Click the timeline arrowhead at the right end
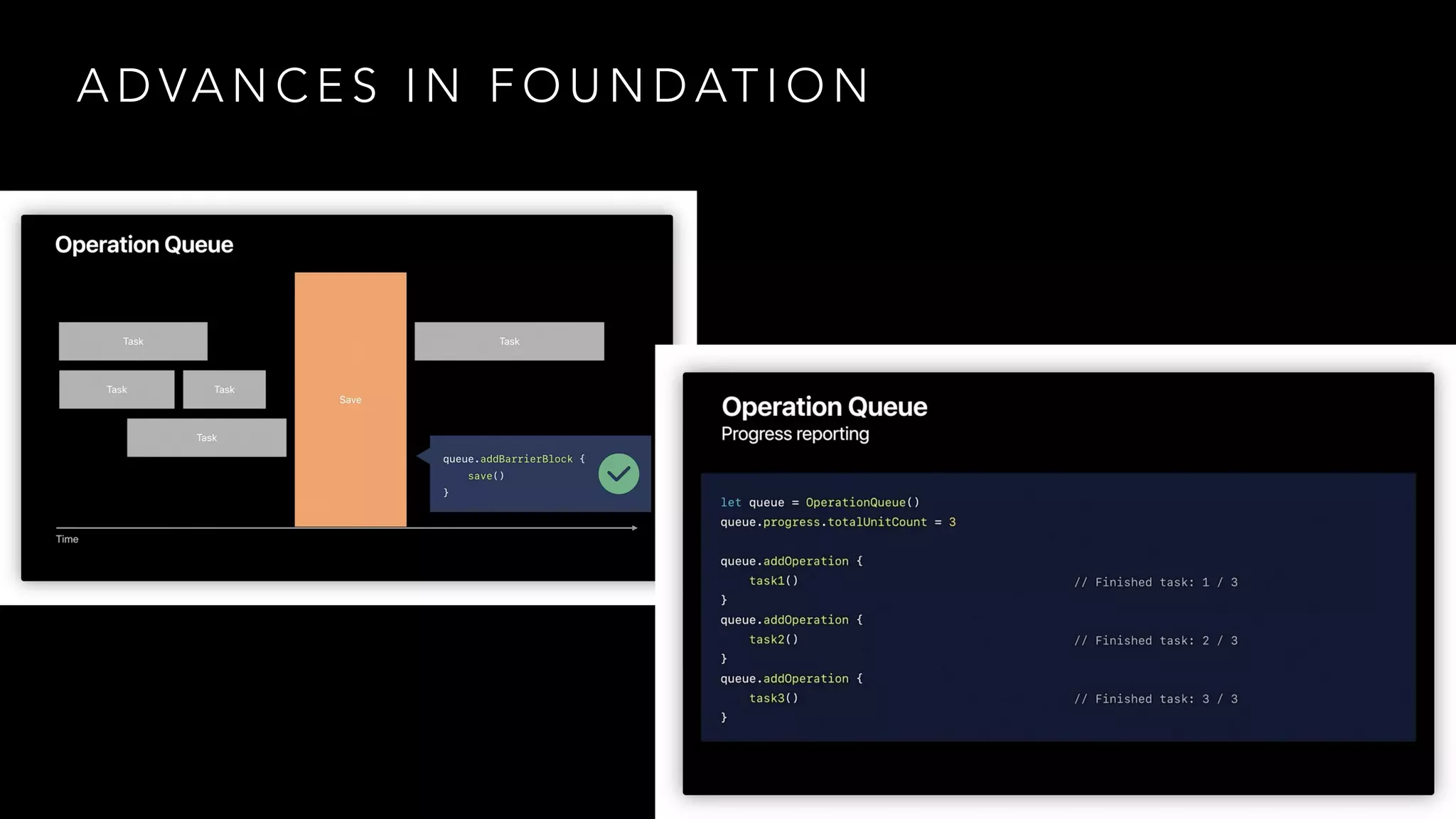 tap(634, 528)
